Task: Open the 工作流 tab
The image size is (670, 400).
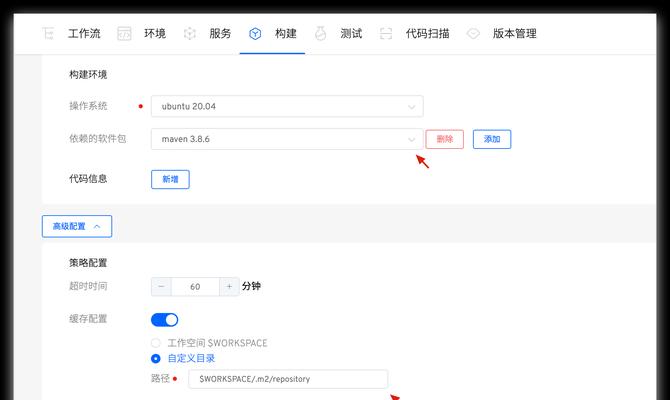Action: pos(84,33)
